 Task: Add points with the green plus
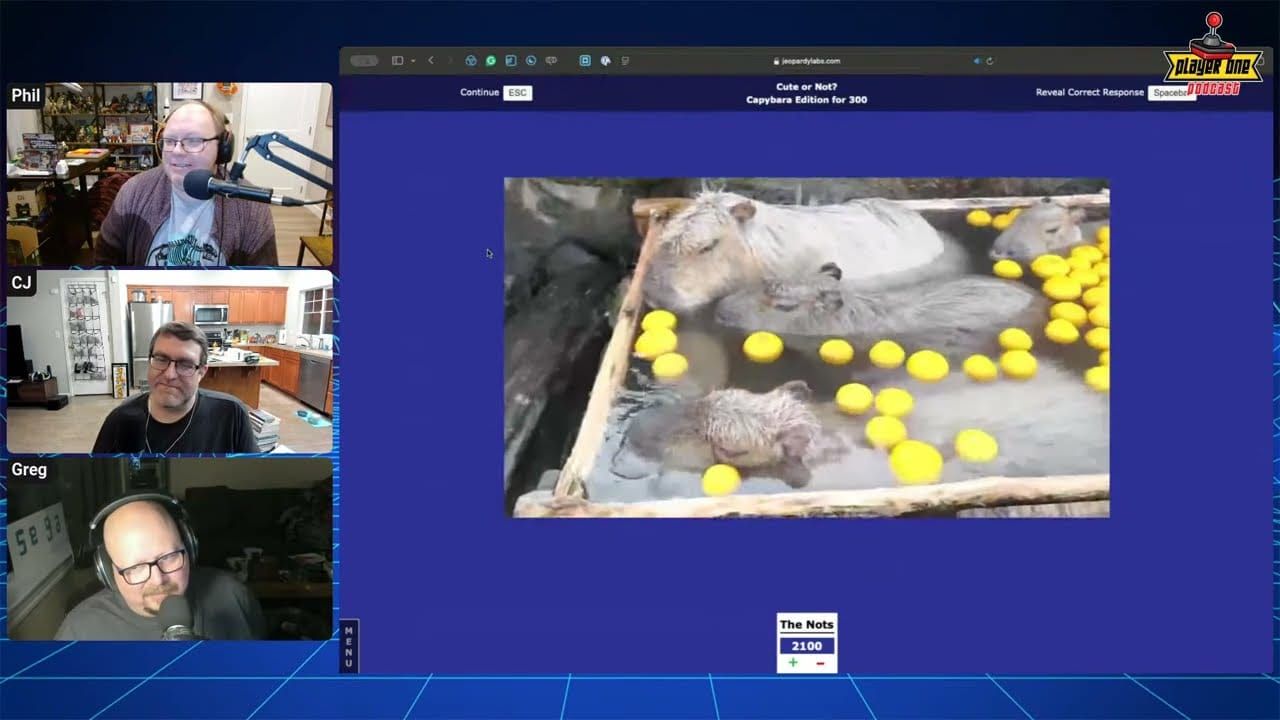pos(793,663)
